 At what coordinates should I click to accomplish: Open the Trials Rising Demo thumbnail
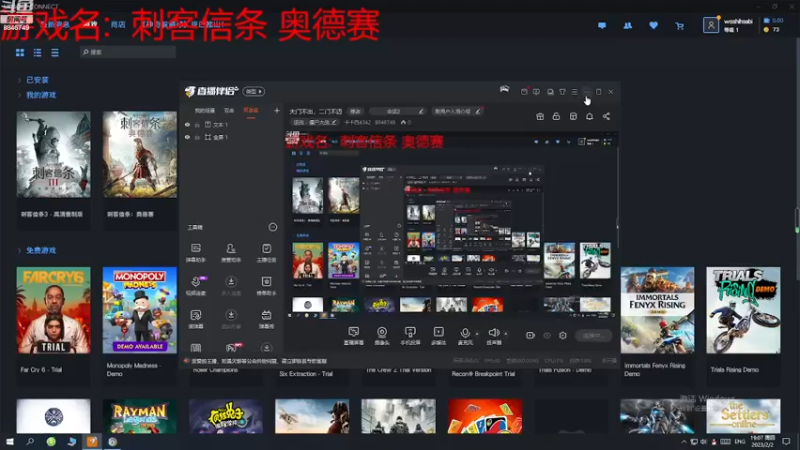click(x=743, y=310)
